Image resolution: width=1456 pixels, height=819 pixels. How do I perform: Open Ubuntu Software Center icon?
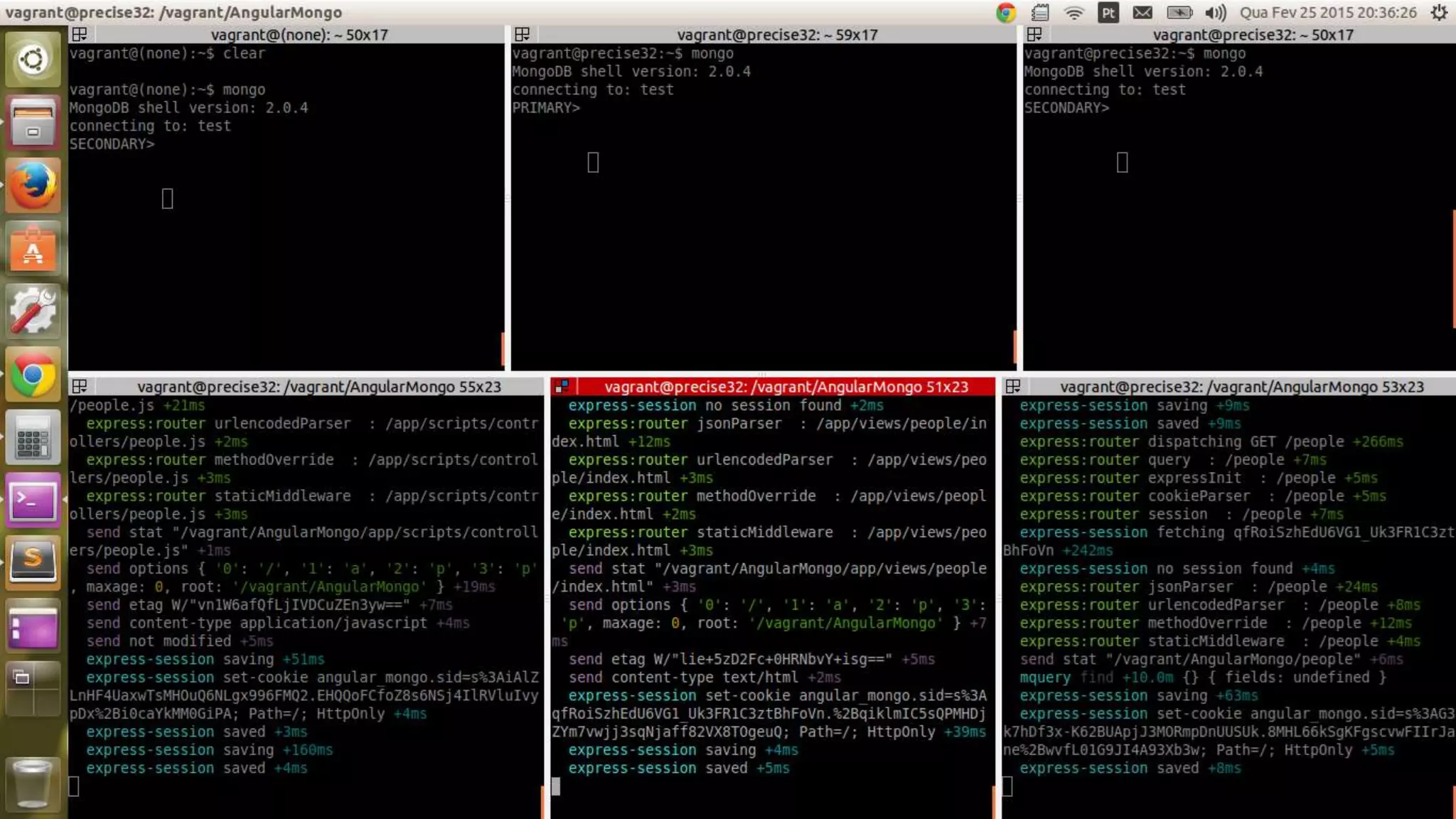[33, 249]
